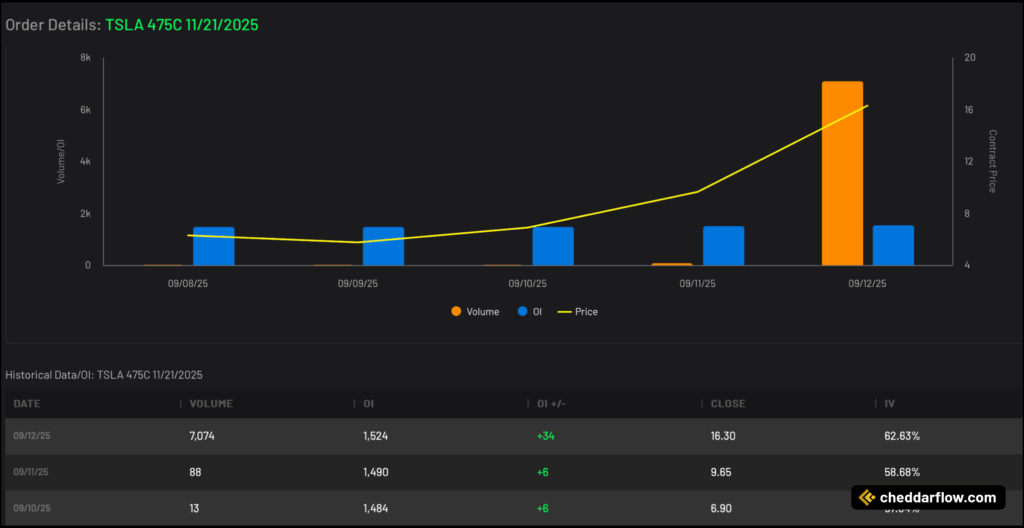Sort by the CLOSE column header
Image resolution: width=1024 pixels, height=528 pixels.
pos(728,404)
